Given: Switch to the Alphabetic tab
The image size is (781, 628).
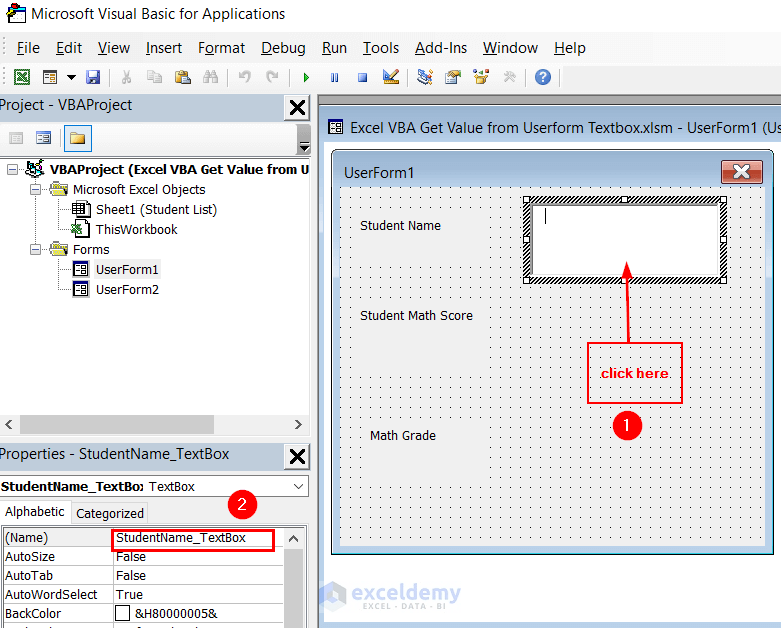Looking at the screenshot, I should 35,512.
